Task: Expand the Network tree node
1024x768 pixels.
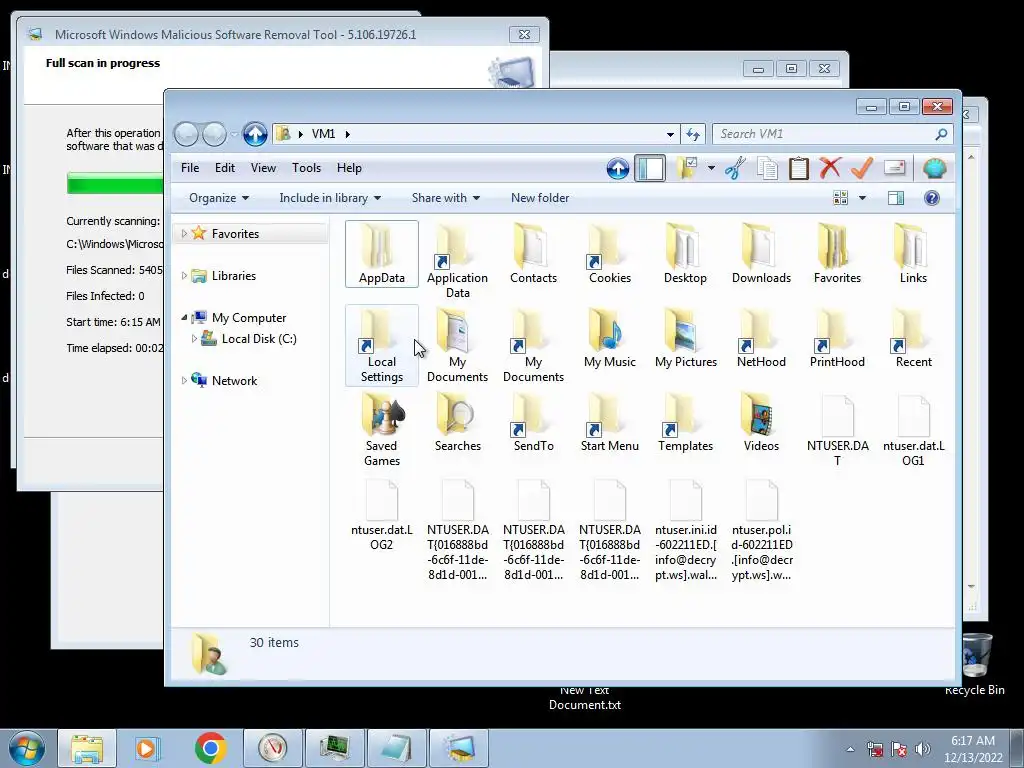Action: (184, 380)
